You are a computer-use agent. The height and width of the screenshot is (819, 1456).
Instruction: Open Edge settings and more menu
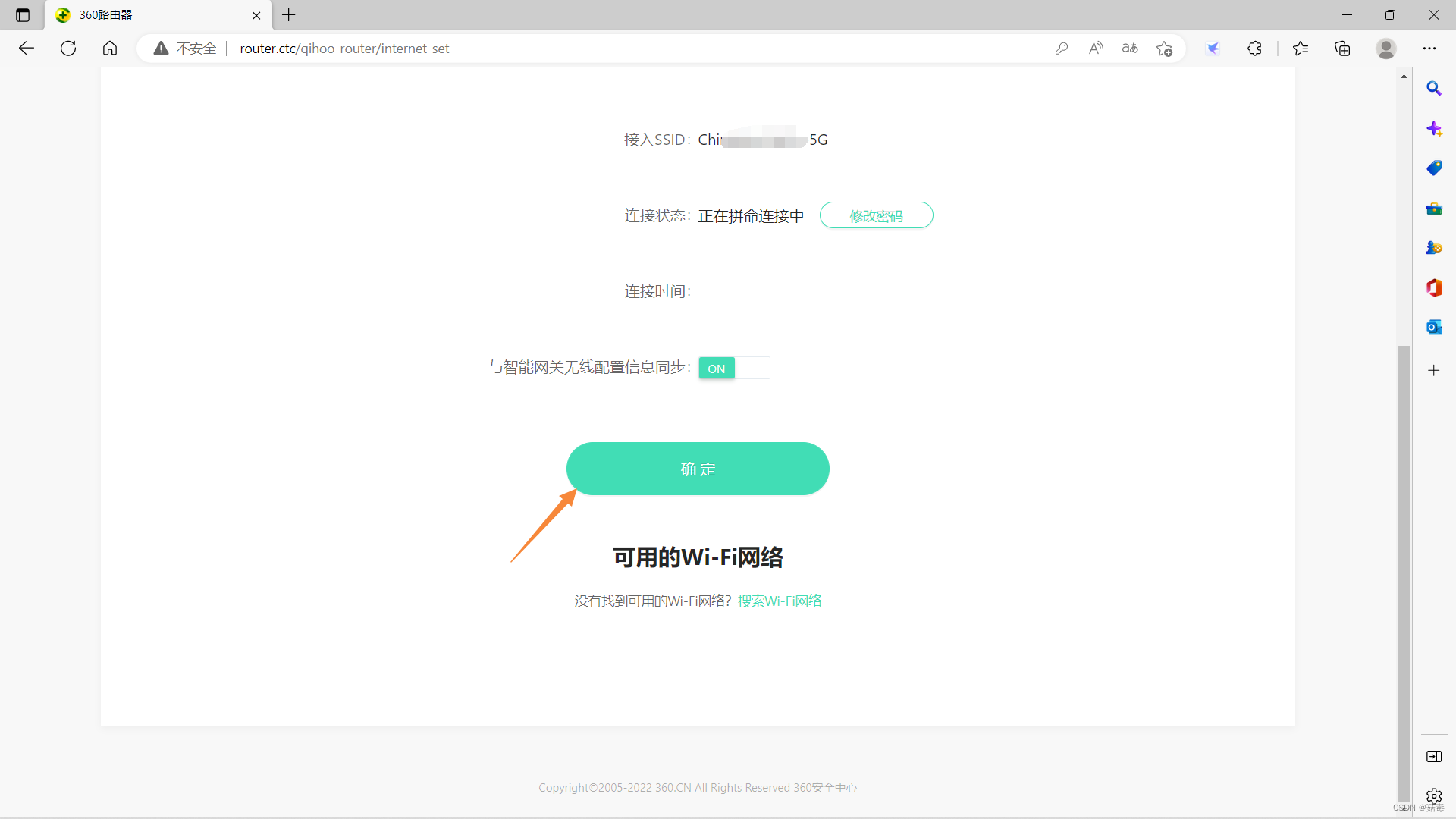click(1429, 49)
